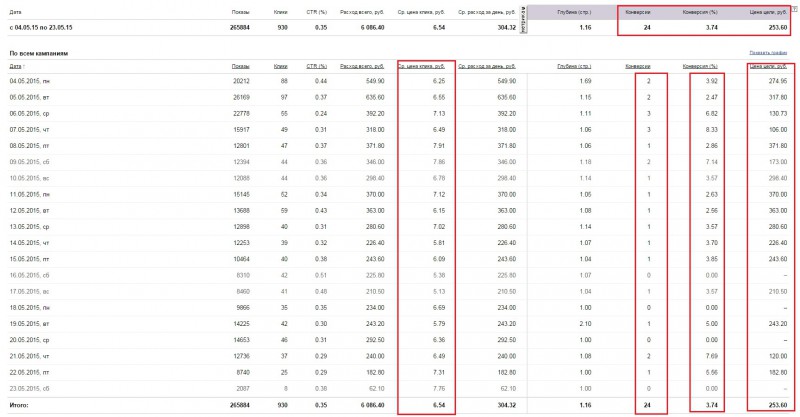
Task: Sort campaigns table by the Показы header link
Action: click(x=240, y=66)
